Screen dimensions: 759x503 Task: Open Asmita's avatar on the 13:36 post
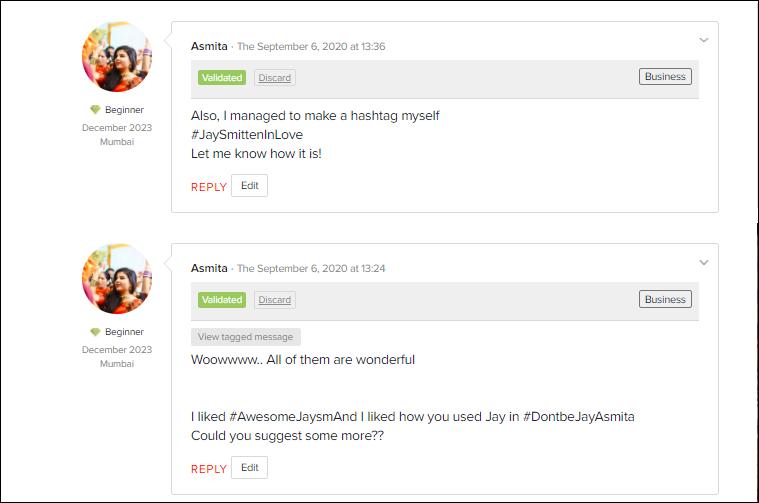click(117, 57)
